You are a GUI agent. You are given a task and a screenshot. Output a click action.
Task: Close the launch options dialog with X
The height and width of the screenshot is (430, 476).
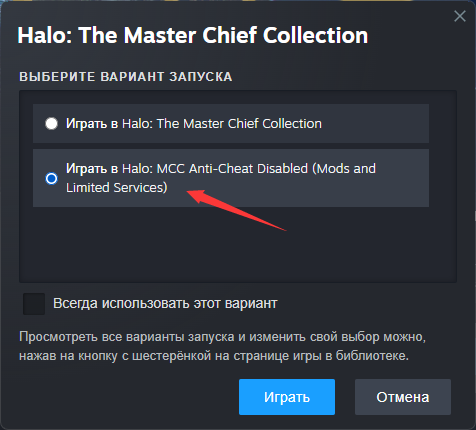click(460, 16)
